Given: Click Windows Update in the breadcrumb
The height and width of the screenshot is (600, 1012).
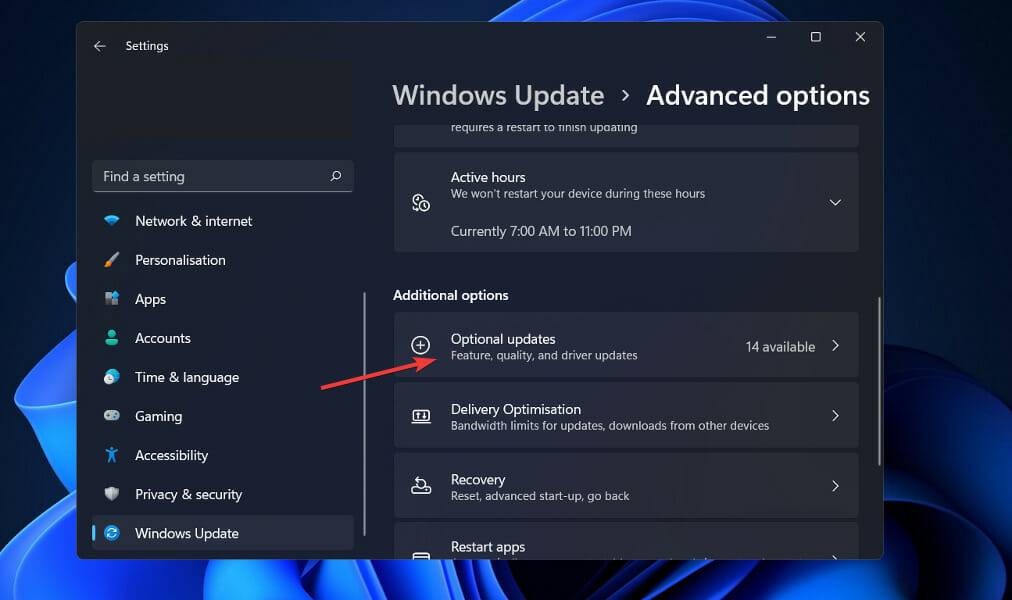Looking at the screenshot, I should click(498, 95).
